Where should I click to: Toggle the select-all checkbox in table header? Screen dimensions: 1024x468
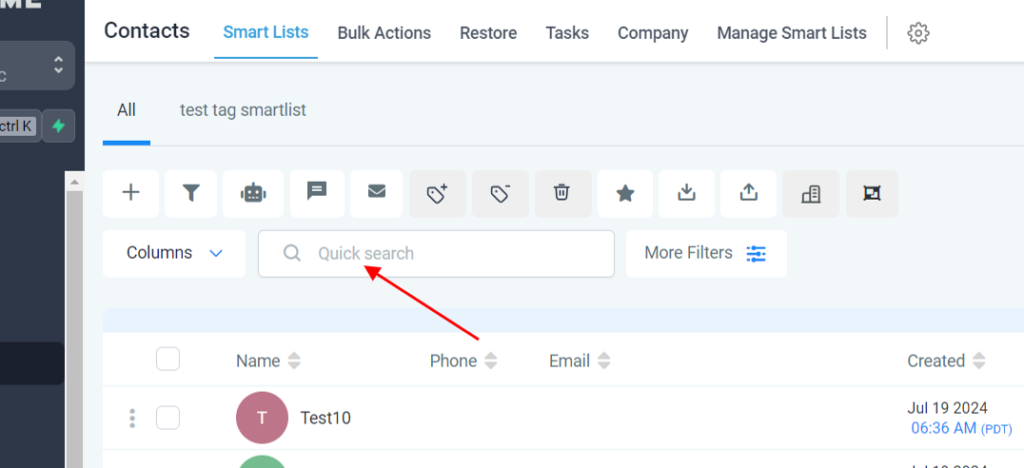pos(168,359)
